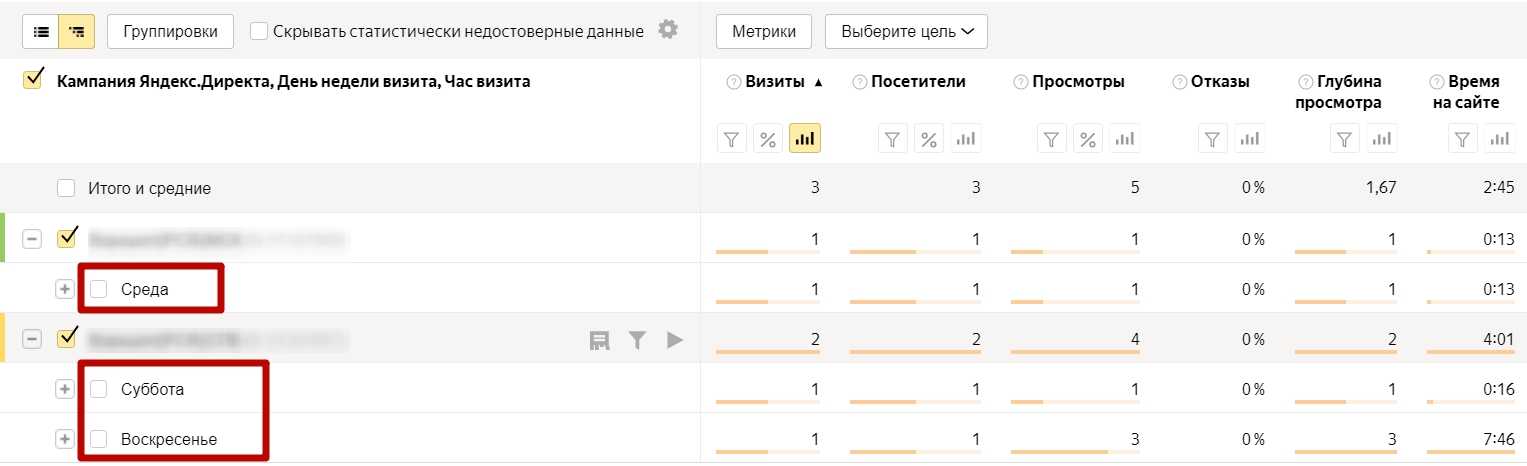
Task: Toggle bar chart icon under Посетители
Action: pyautogui.click(x=966, y=139)
